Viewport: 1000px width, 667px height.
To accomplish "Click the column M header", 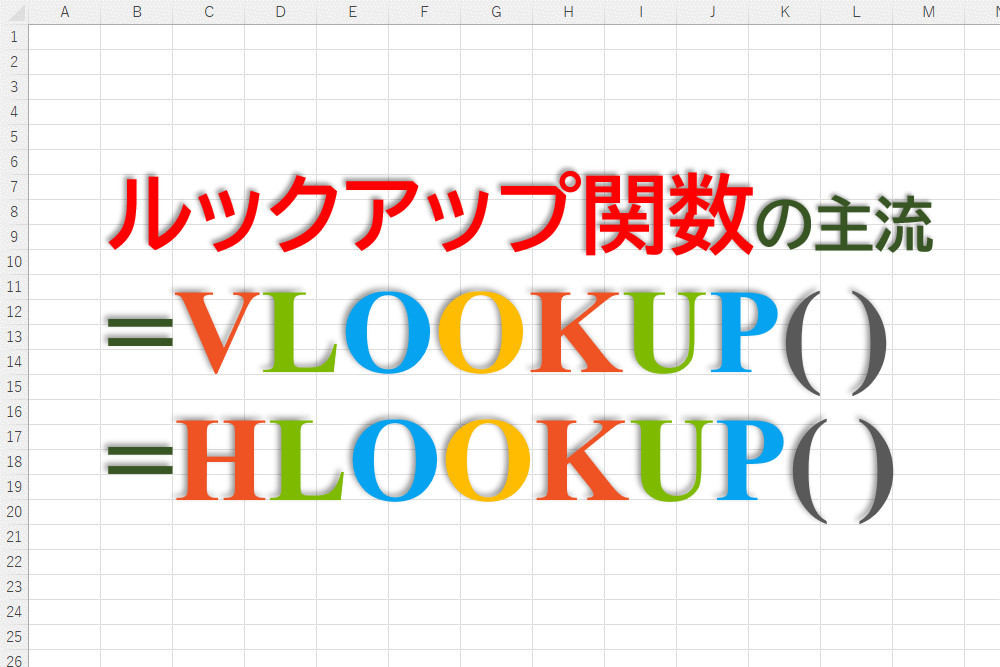I will point(928,12).
